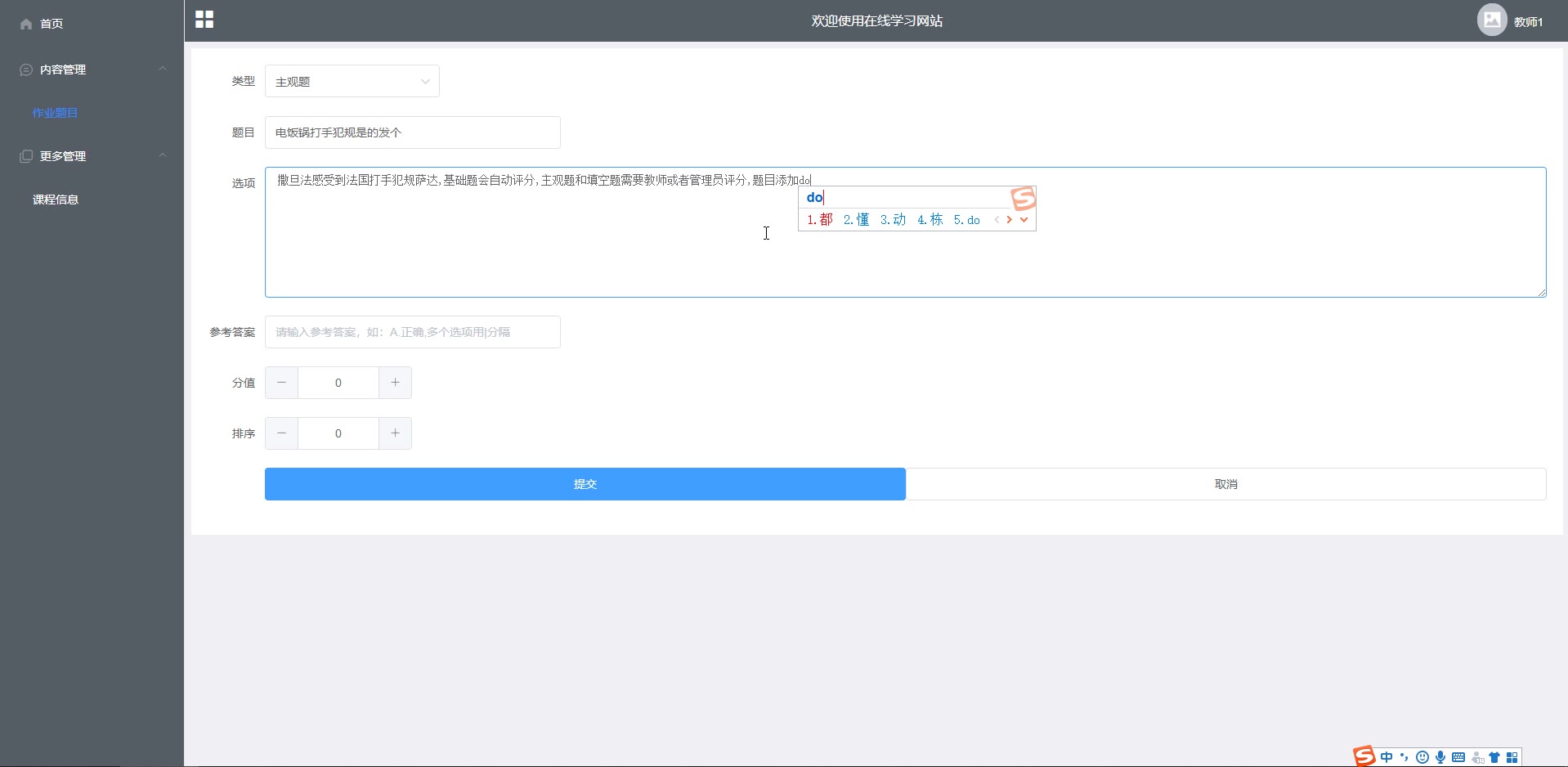Focus the 排序 number field

click(338, 433)
